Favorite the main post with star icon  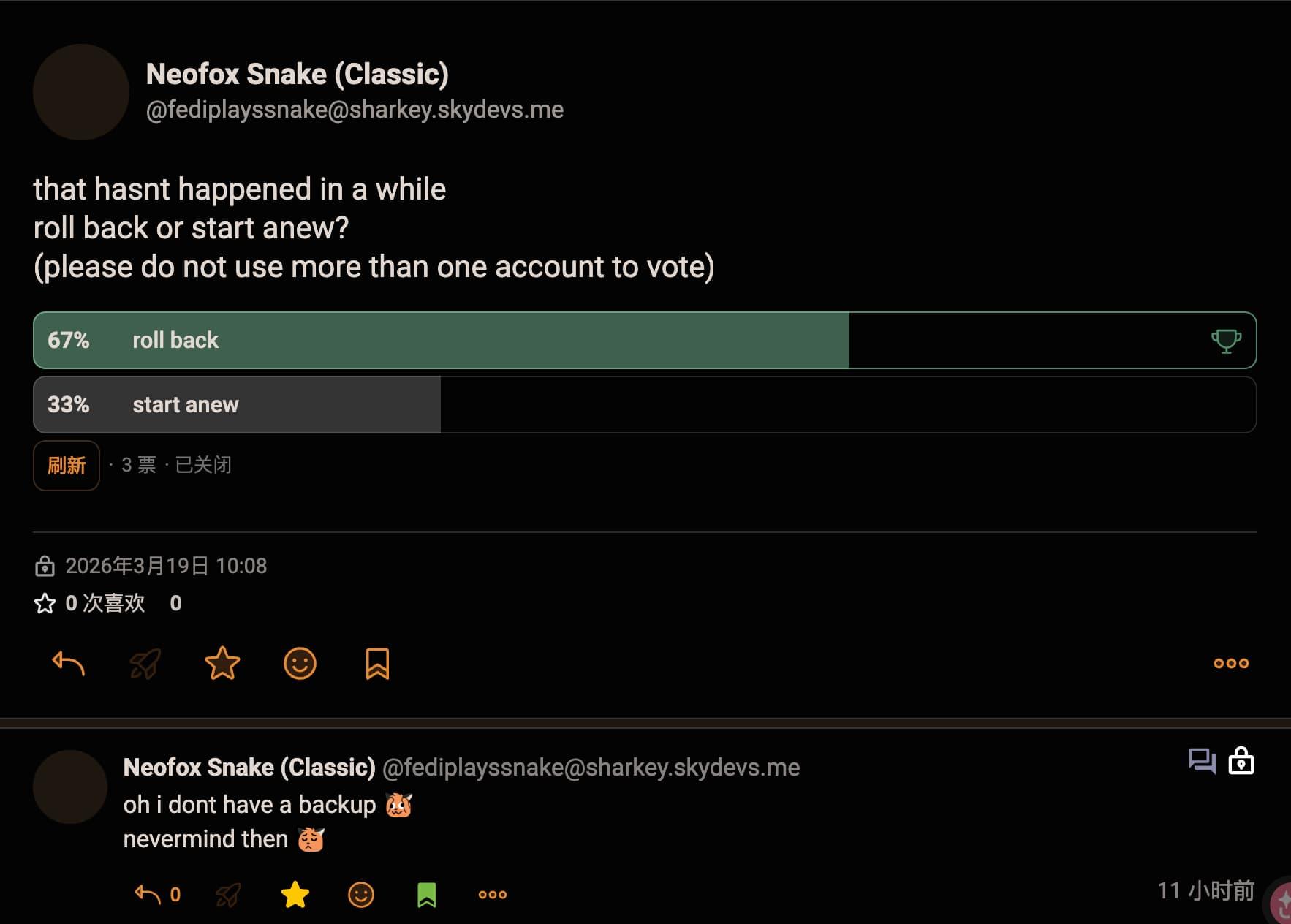222,664
